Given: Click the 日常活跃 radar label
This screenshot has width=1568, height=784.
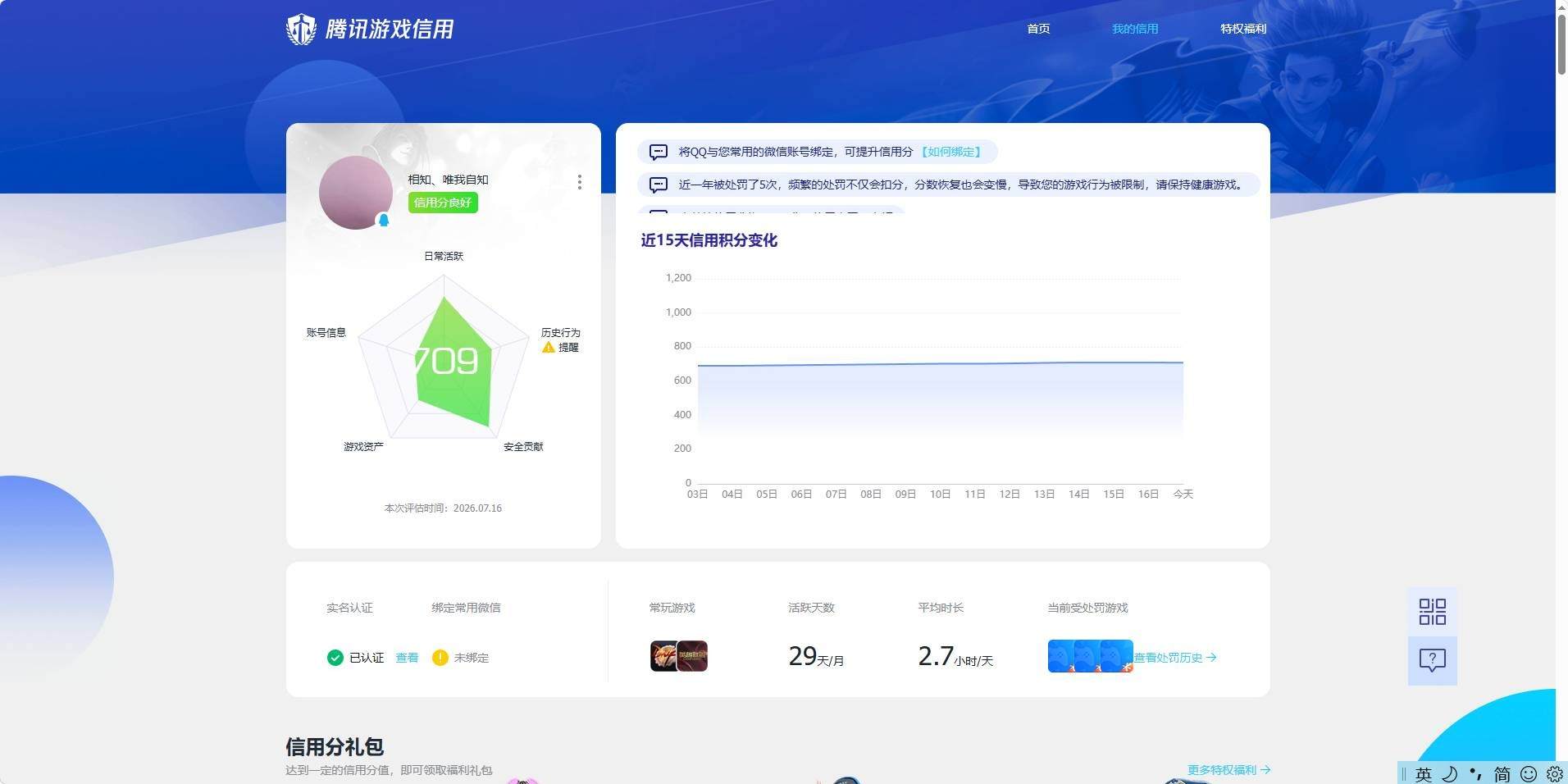Looking at the screenshot, I should 444,256.
